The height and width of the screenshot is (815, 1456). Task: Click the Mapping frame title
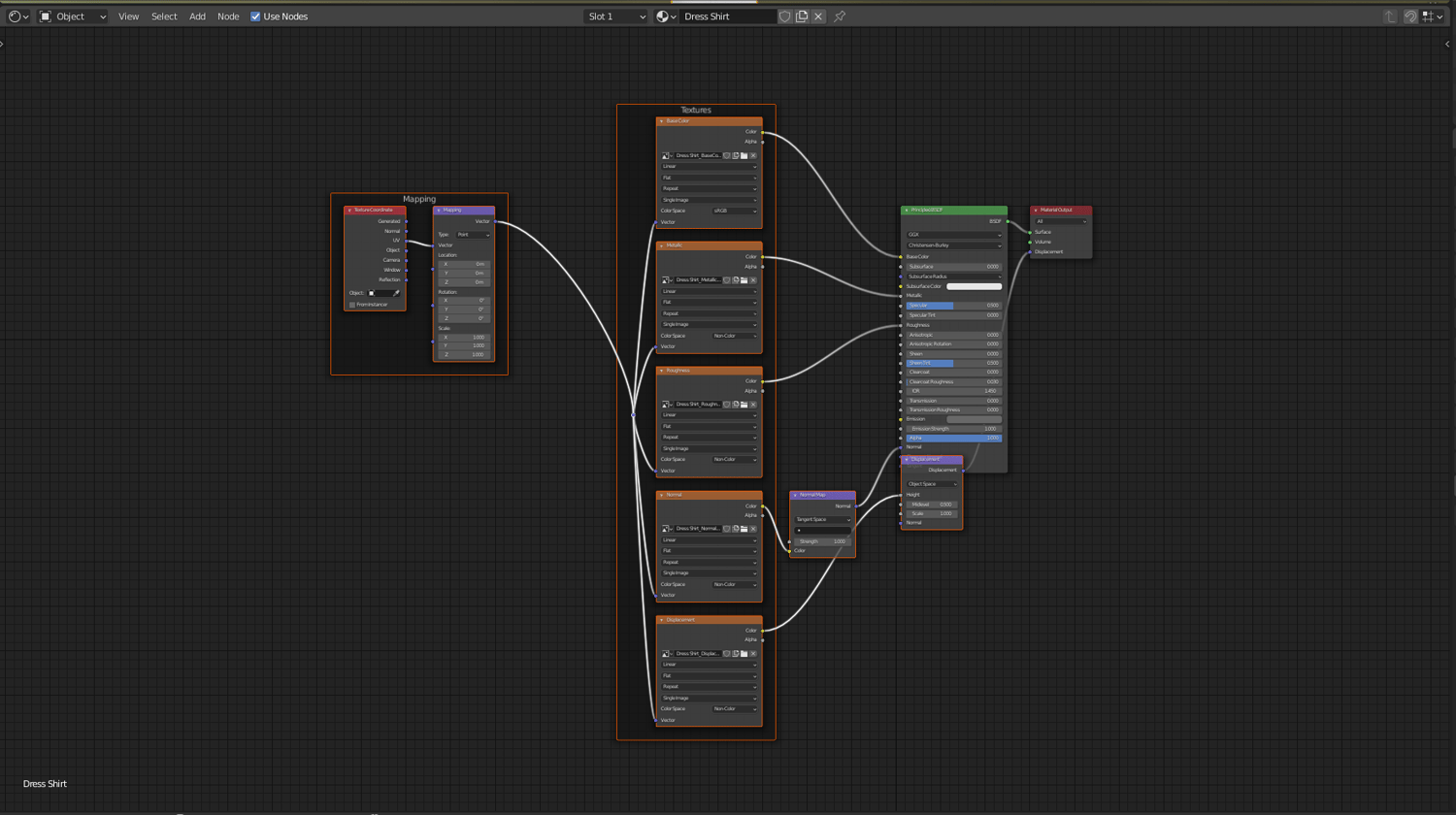pyautogui.click(x=419, y=199)
